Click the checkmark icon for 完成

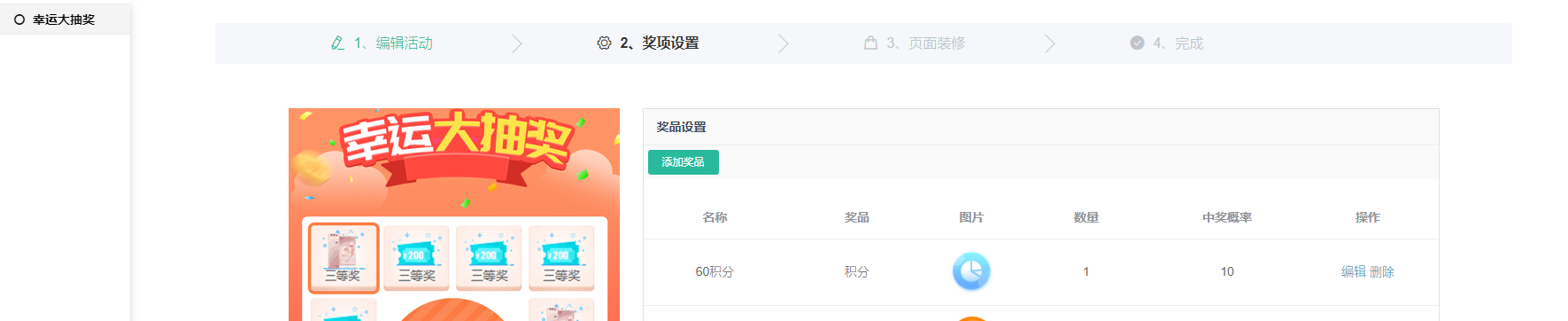[x=1137, y=43]
